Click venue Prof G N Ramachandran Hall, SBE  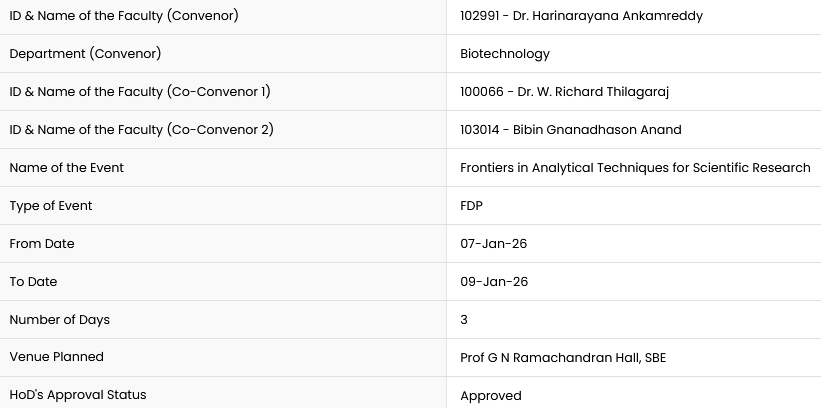point(563,358)
